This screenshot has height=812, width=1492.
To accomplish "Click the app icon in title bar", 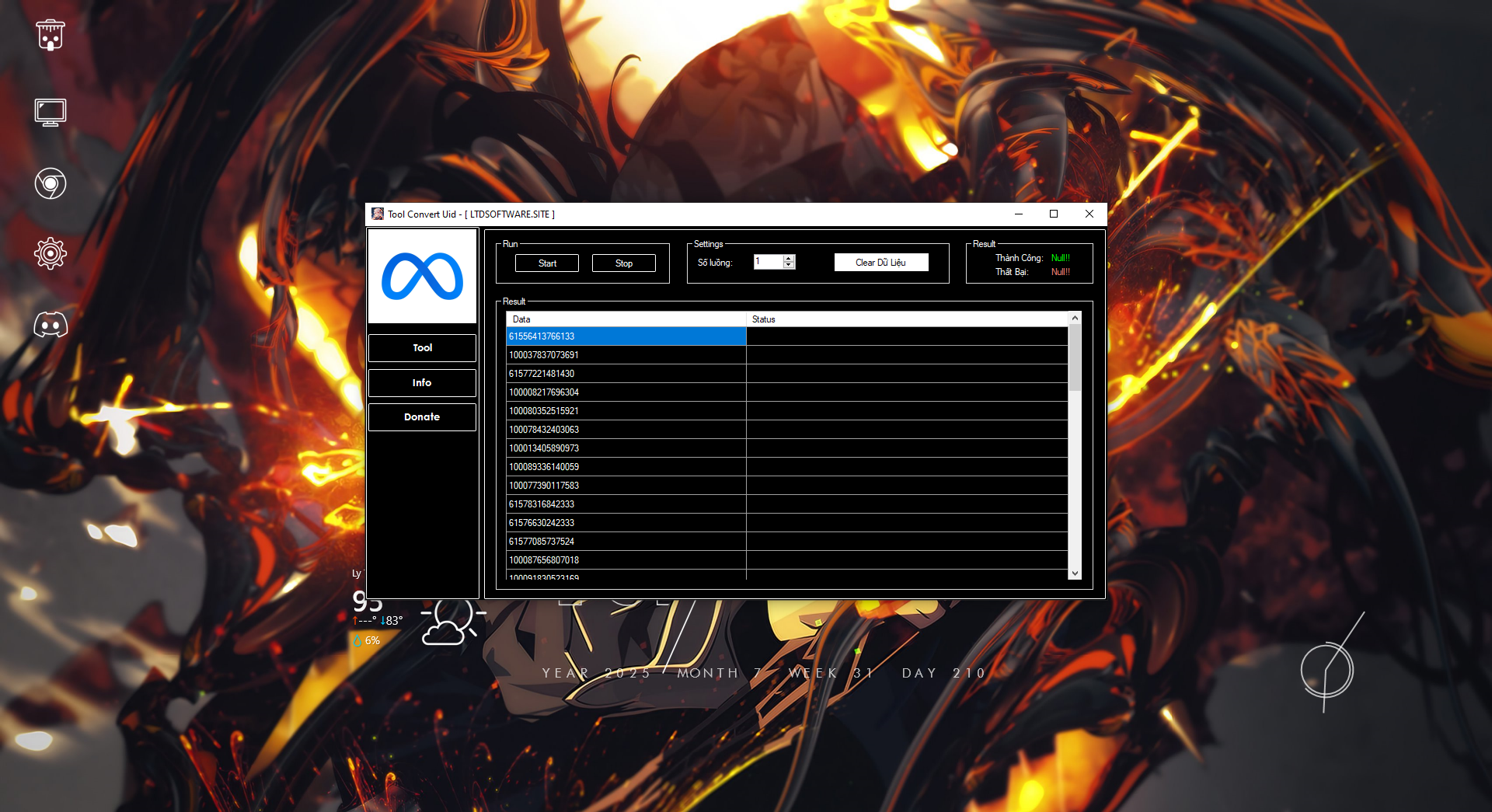I will tap(378, 214).
